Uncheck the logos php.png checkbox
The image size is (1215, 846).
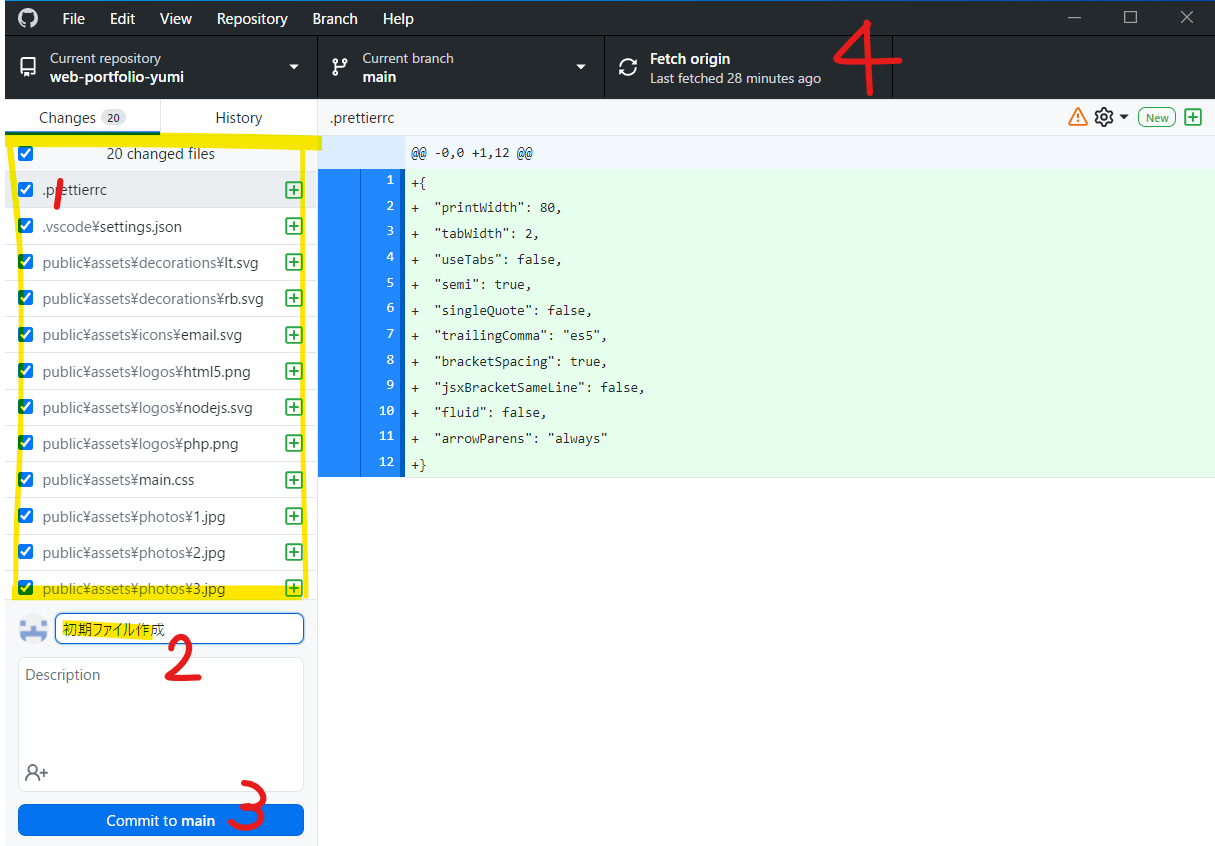[26, 443]
